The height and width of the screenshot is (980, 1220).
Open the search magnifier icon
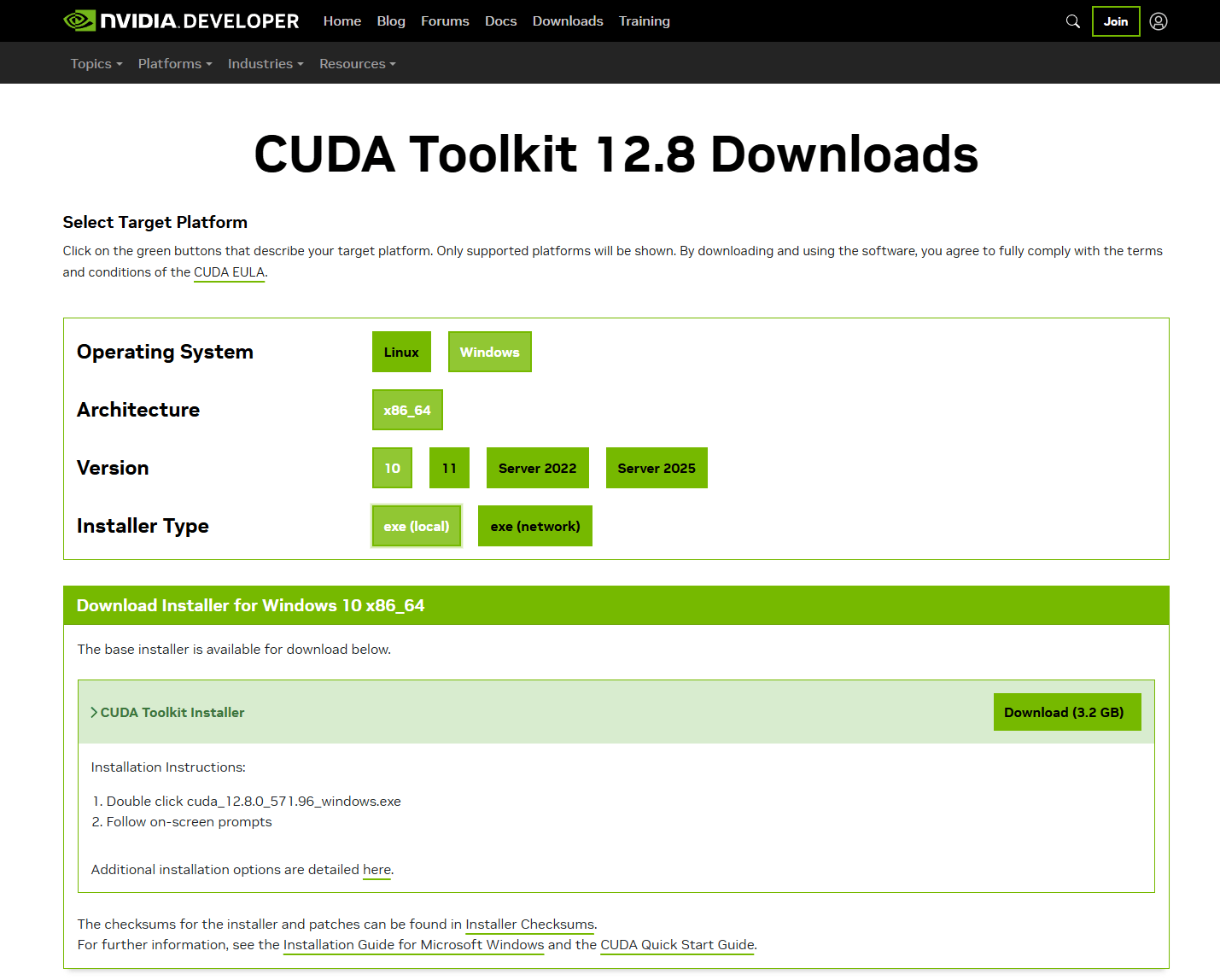[x=1072, y=21]
